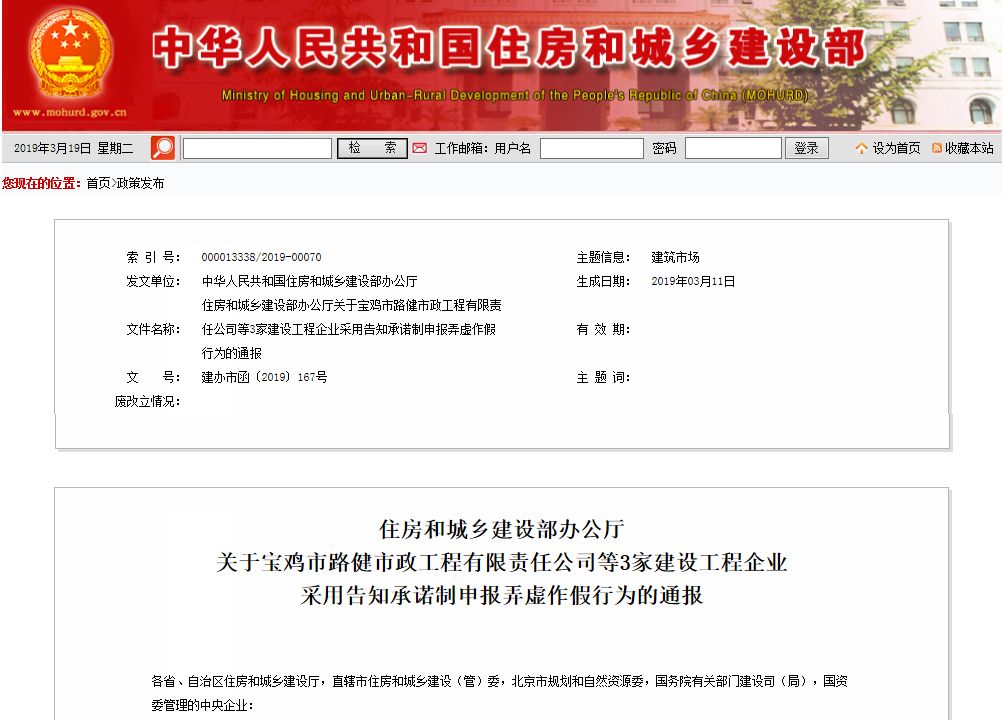Click the red work mailbox envelope icon

(419, 149)
